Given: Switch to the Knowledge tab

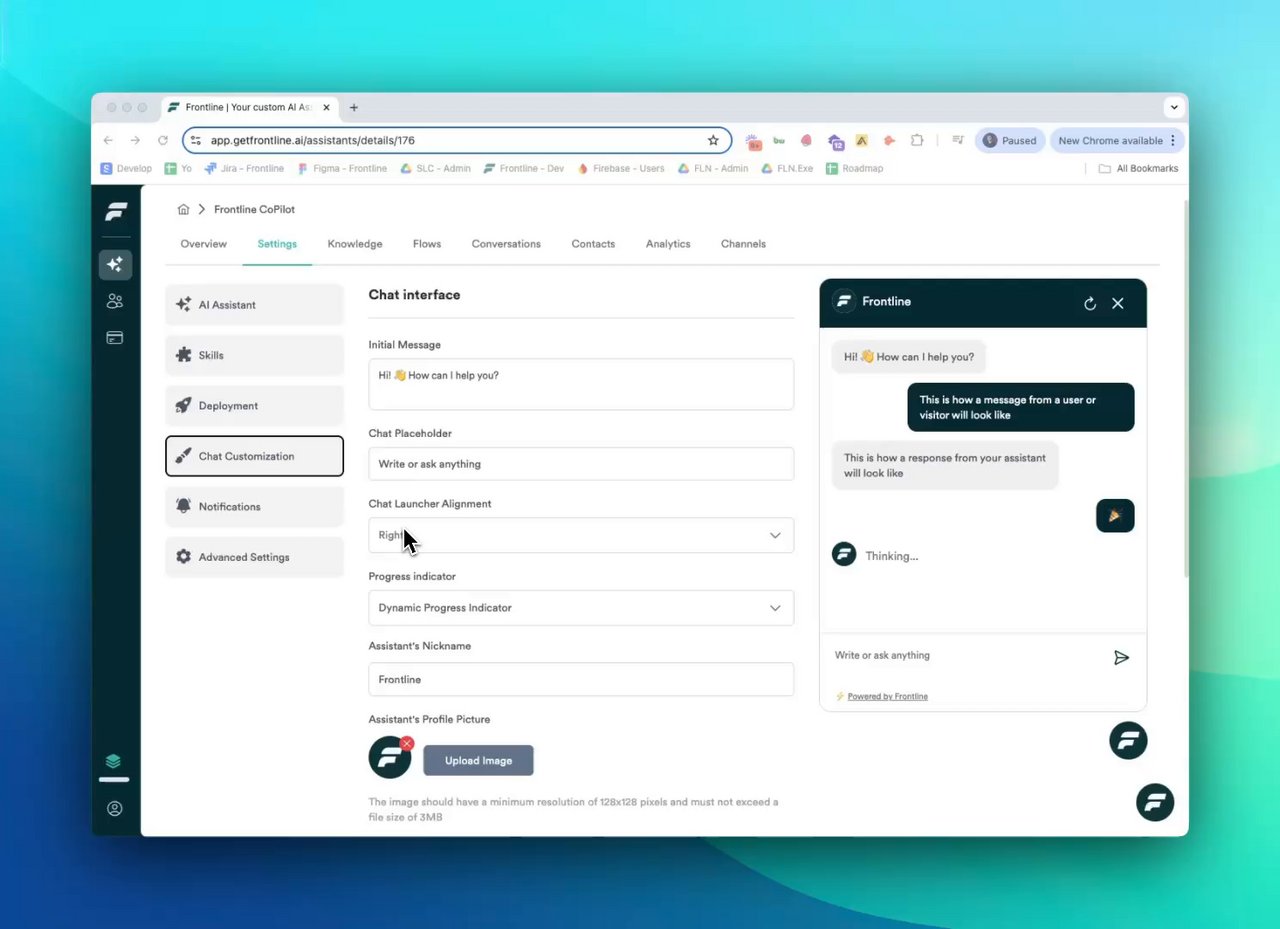Looking at the screenshot, I should coord(355,244).
